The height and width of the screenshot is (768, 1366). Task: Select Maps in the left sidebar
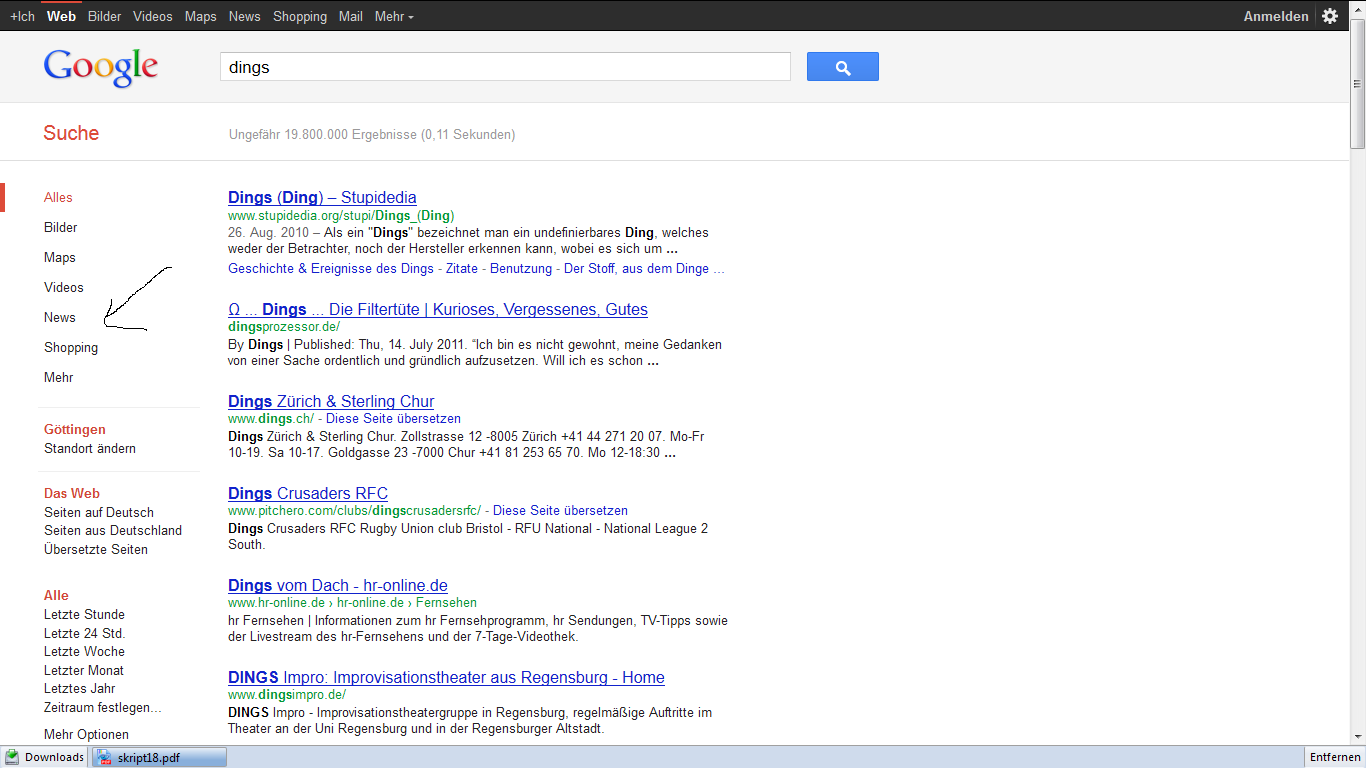[60, 257]
